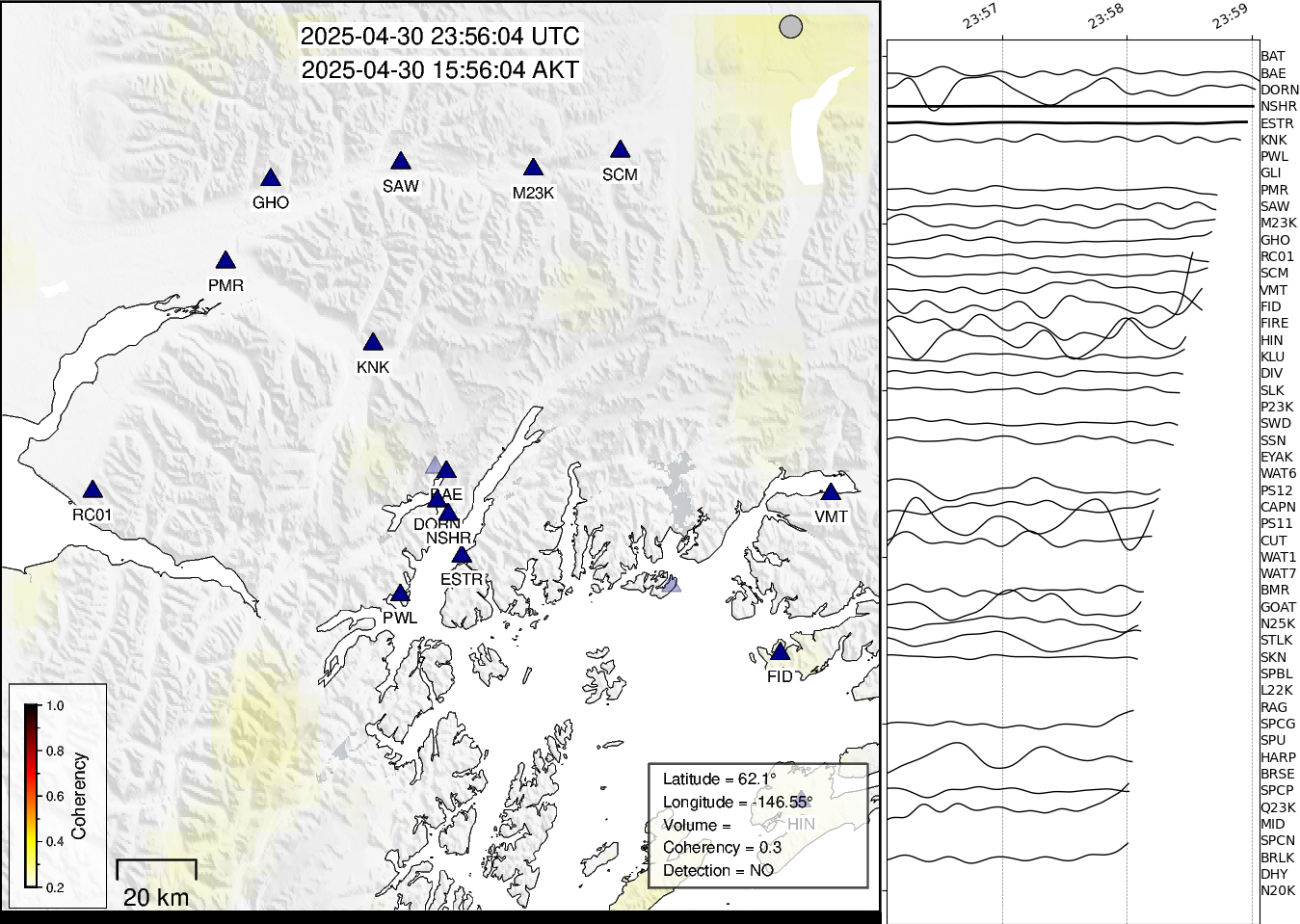The height and width of the screenshot is (924, 1300).
Task: Click the 23:57 time axis label
Action: (x=980, y=17)
